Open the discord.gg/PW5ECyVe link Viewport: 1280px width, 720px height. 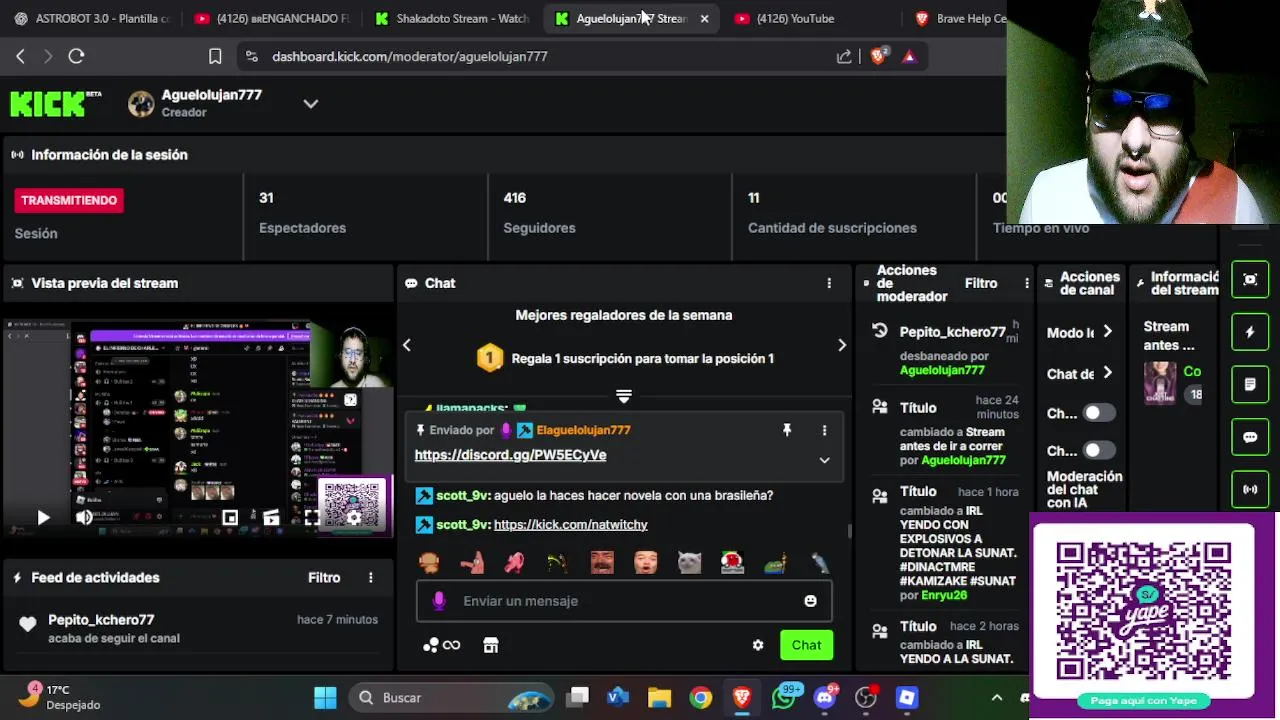pyautogui.click(x=510, y=455)
